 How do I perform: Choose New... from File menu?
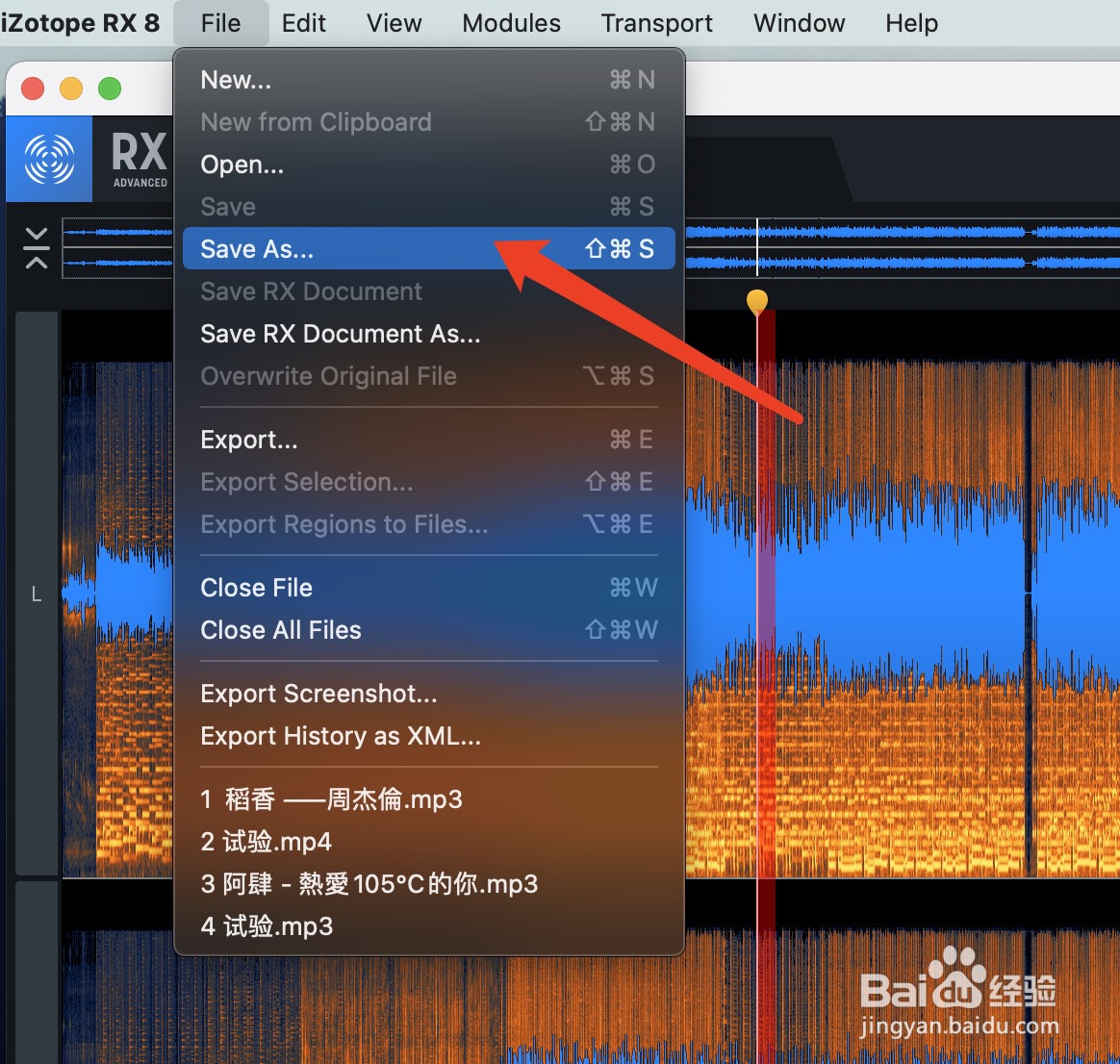tap(428, 79)
